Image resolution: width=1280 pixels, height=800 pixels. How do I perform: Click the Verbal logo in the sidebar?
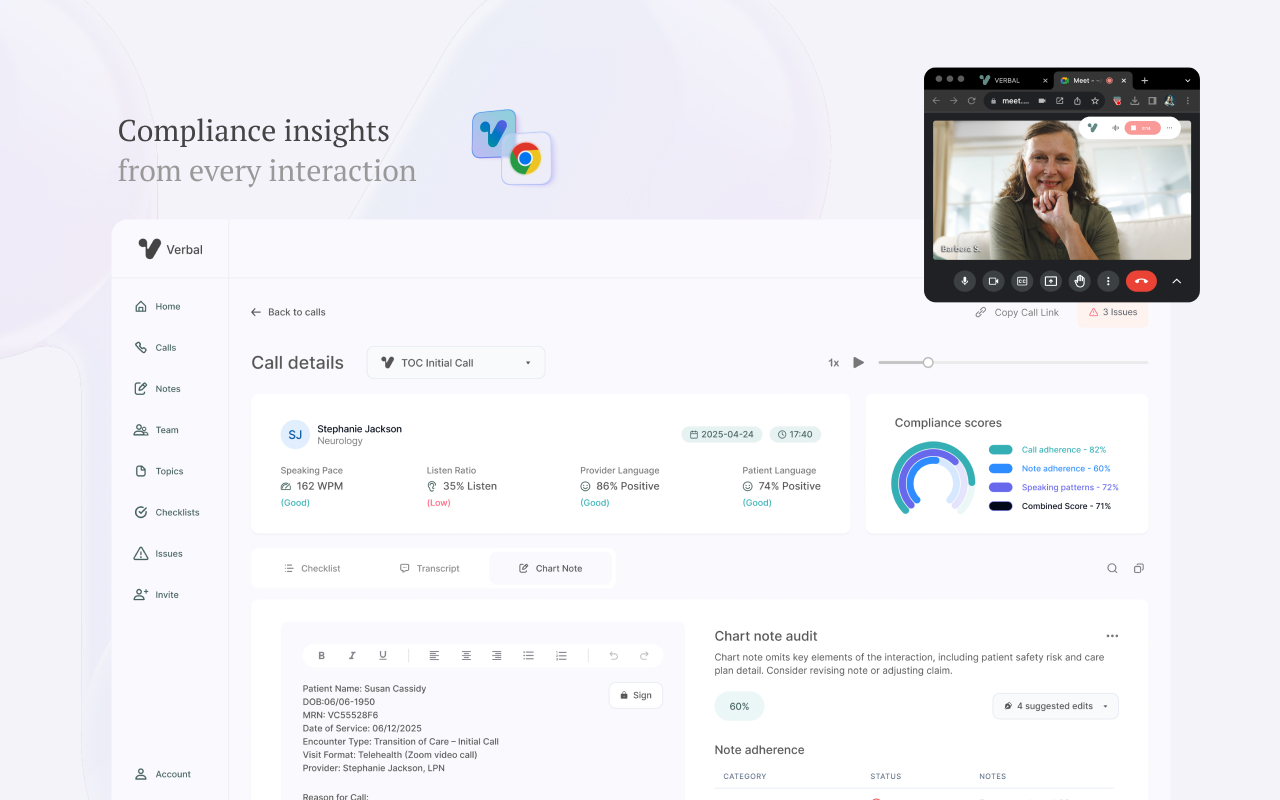(171, 249)
